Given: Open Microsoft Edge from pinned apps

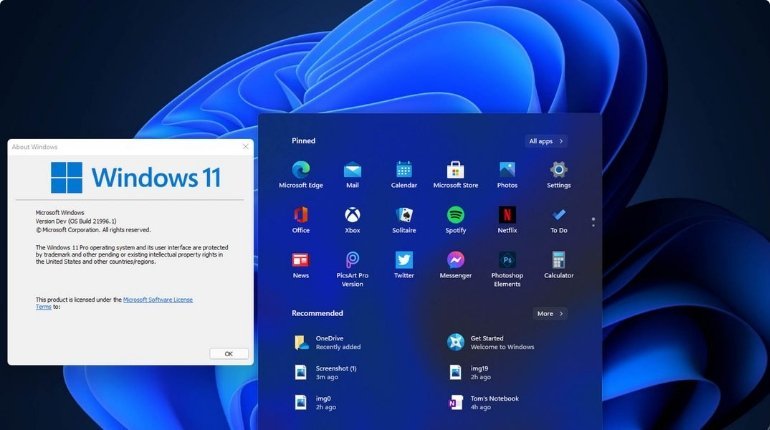Looking at the screenshot, I should point(301,174).
